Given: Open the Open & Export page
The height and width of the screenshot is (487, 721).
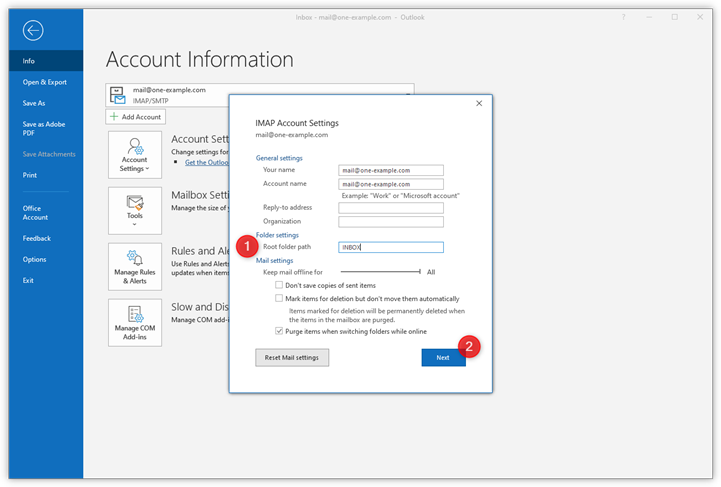Looking at the screenshot, I should point(45,82).
